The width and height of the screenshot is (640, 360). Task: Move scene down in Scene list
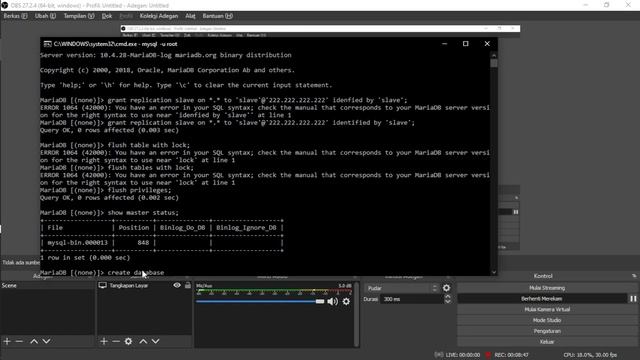point(47,341)
